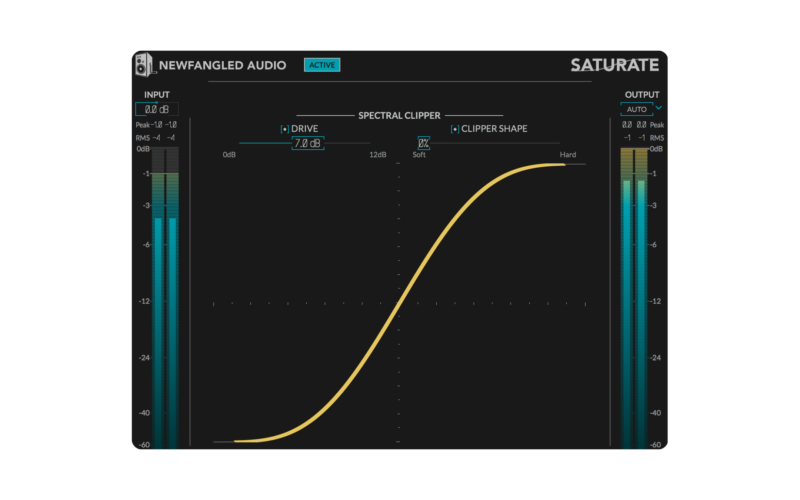This screenshot has height=500, width=800.
Task: Click the input level meter bars
Action: (x=165, y=300)
